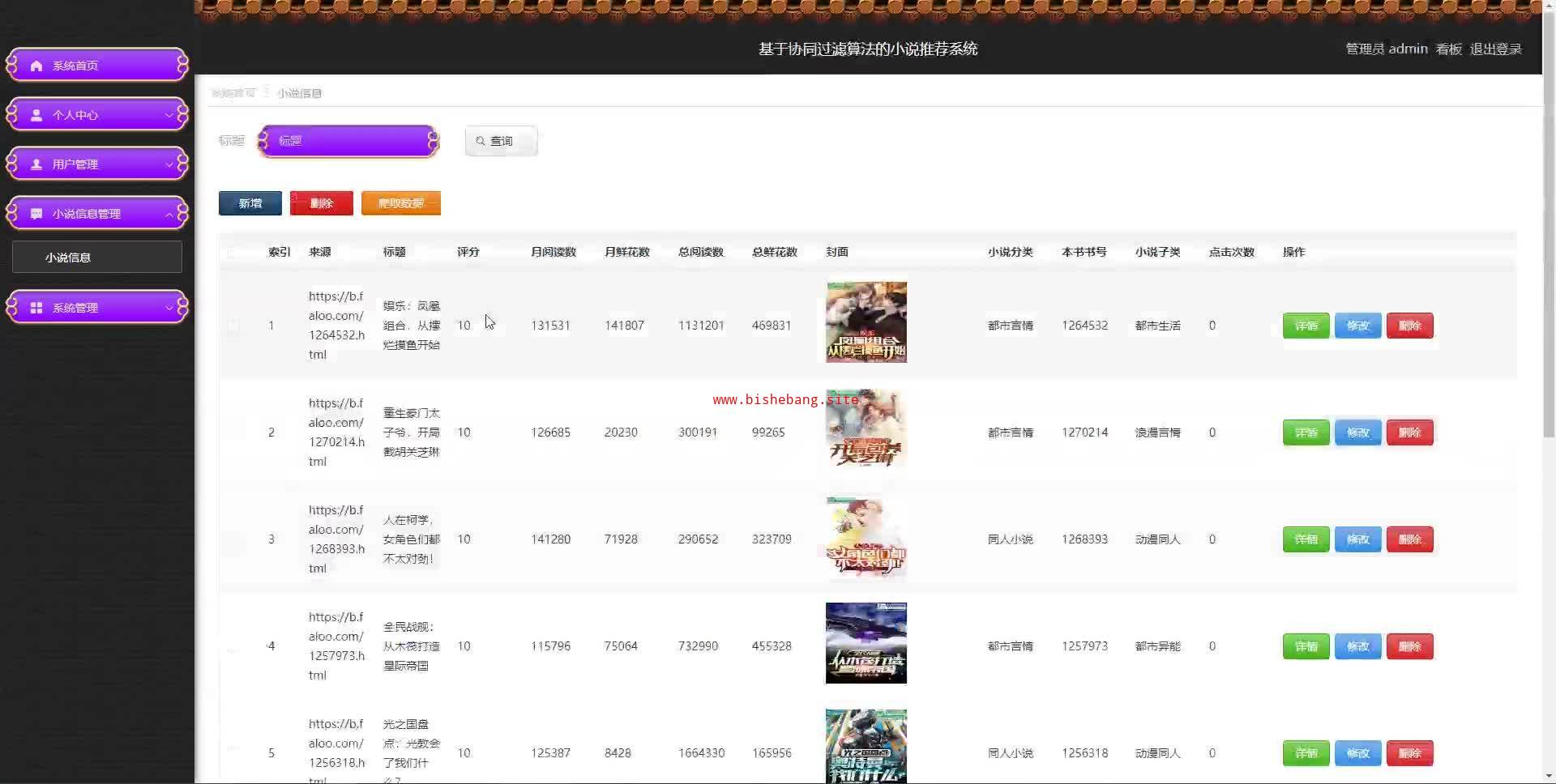The width and height of the screenshot is (1556, 784).
Task: Click 退出登录 in the top bar
Action: coord(1495,49)
